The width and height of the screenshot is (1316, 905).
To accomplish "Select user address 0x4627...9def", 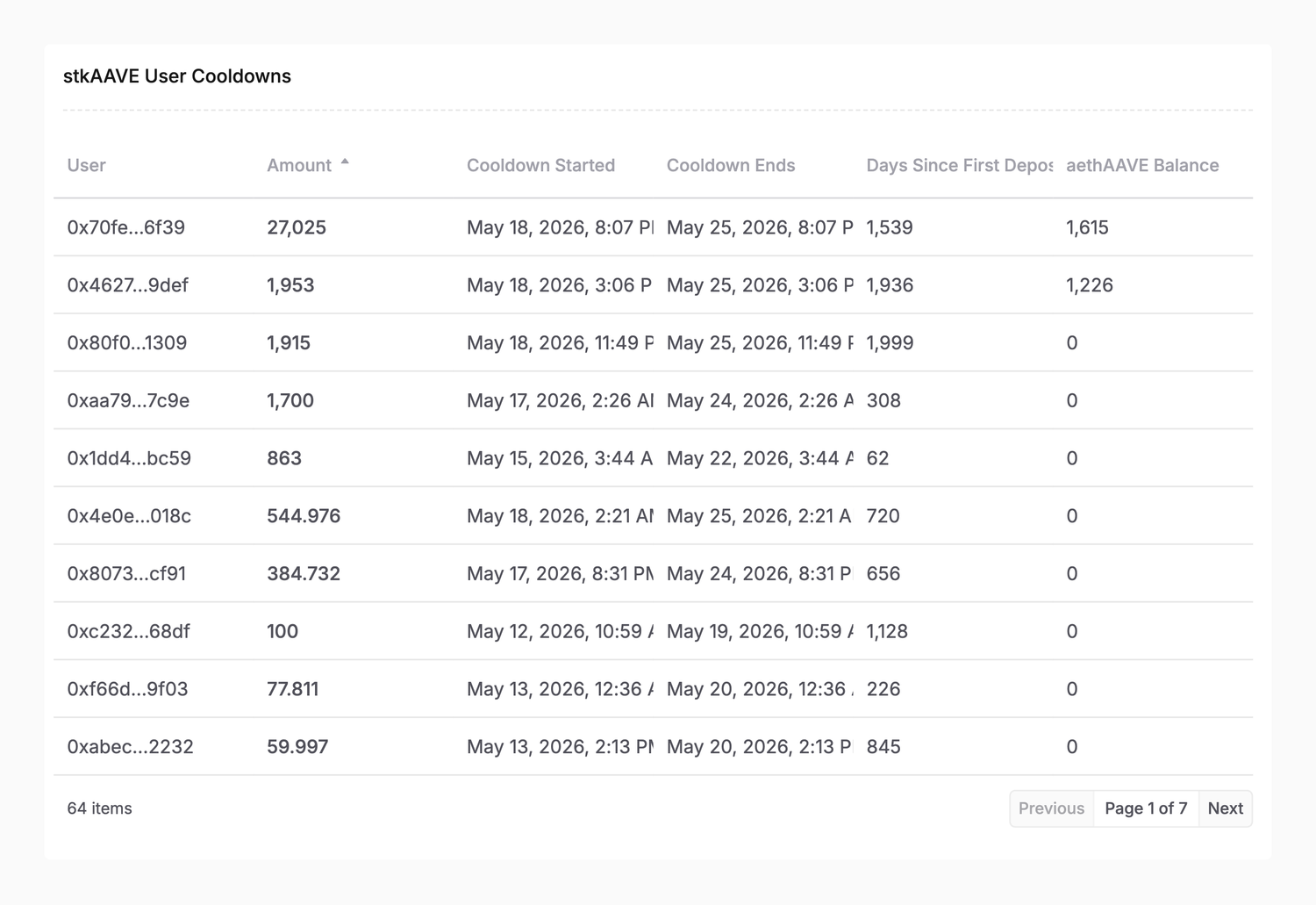I will pos(128,285).
